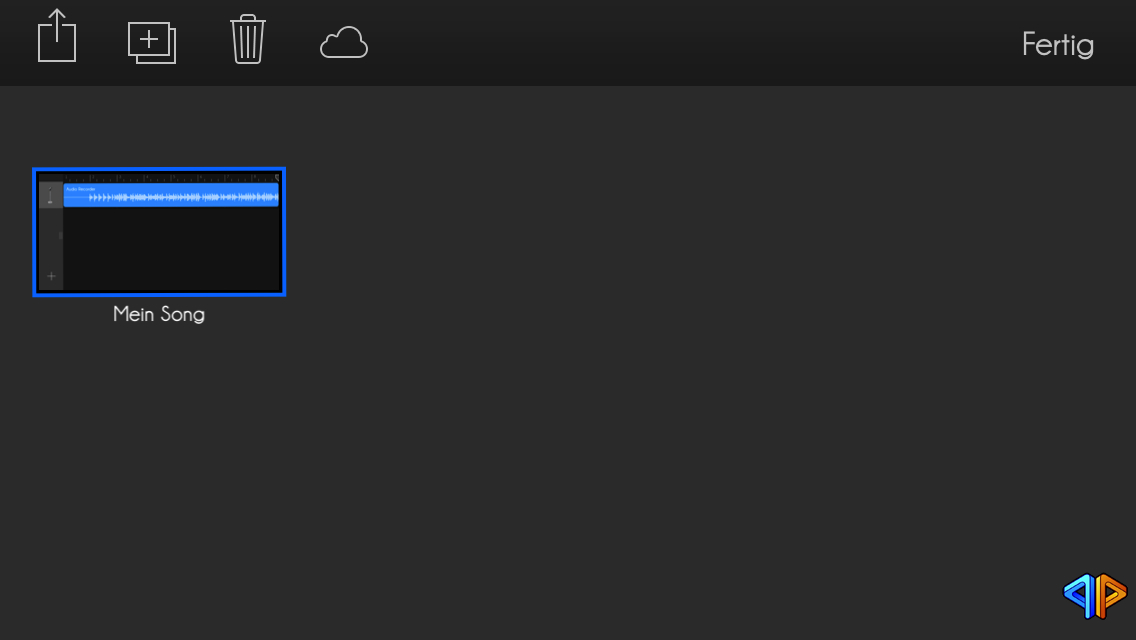1136x640 pixels.
Task: Click the blue audio waveform region in thumbnail
Action: [x=171, y=196]
